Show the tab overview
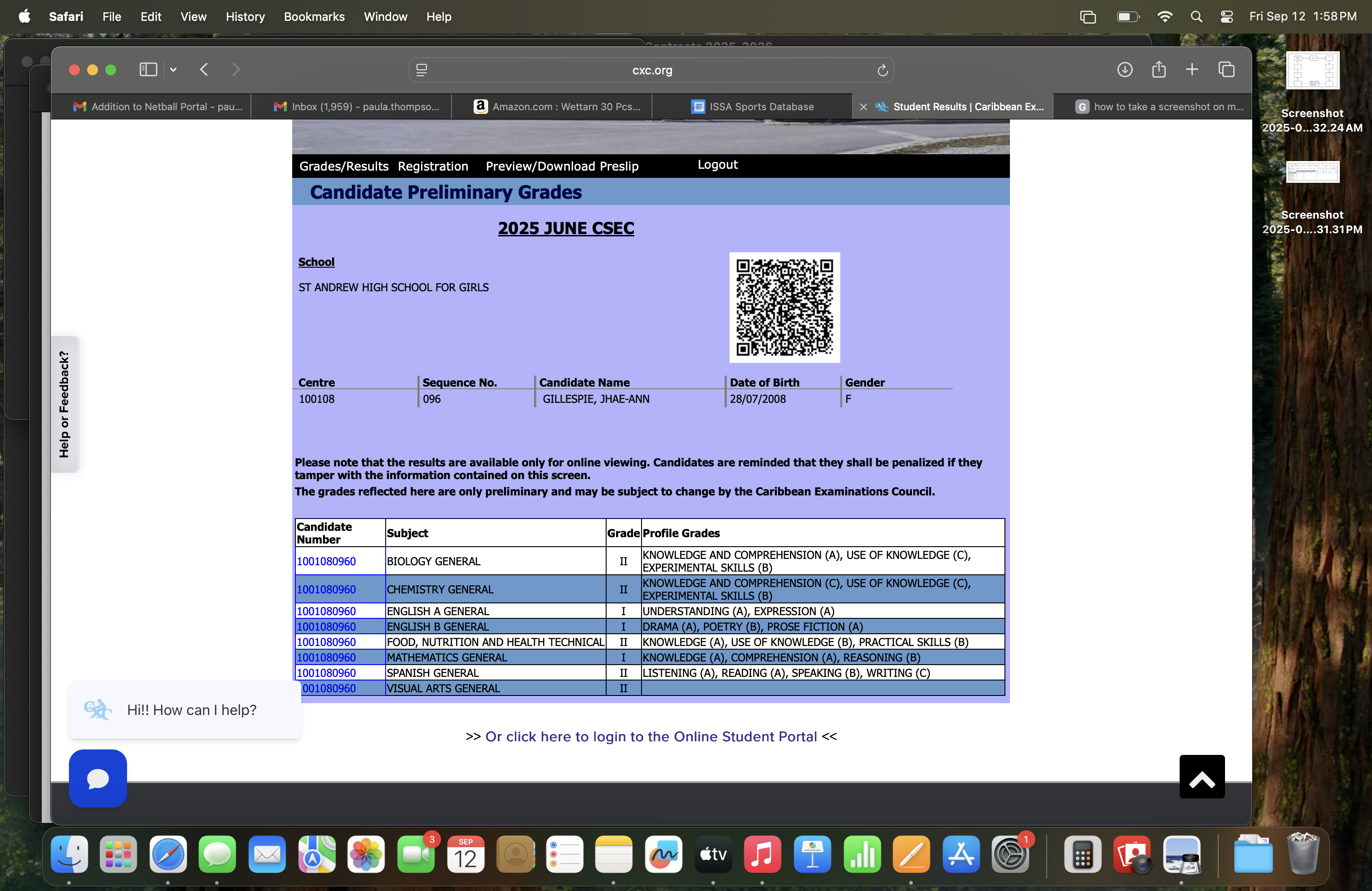 pos(1226,70)
